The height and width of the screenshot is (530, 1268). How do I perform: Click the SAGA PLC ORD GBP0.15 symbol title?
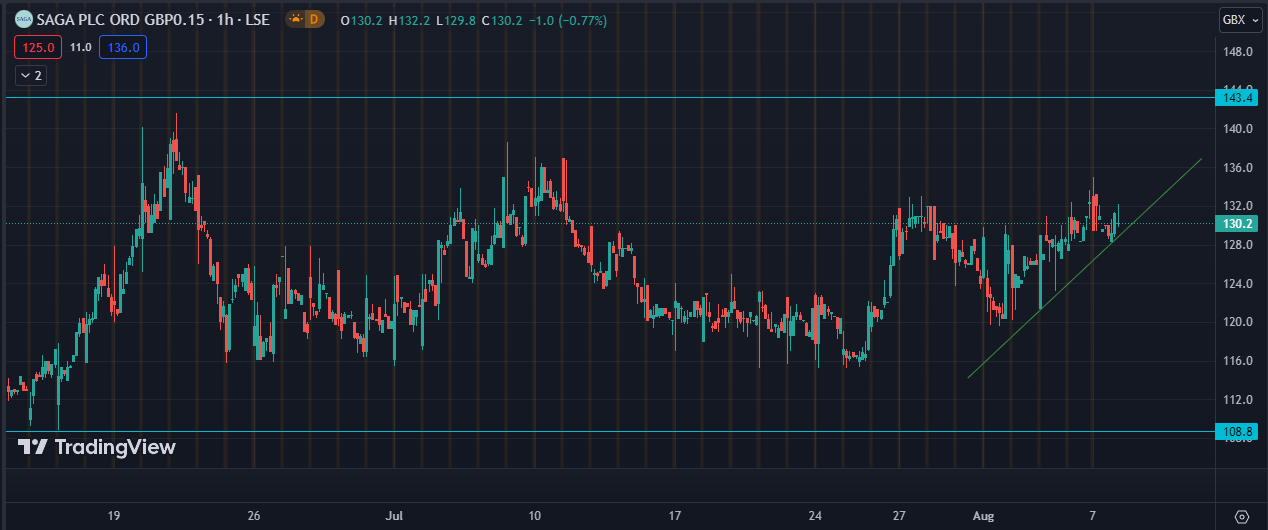(x=153, y=19)
